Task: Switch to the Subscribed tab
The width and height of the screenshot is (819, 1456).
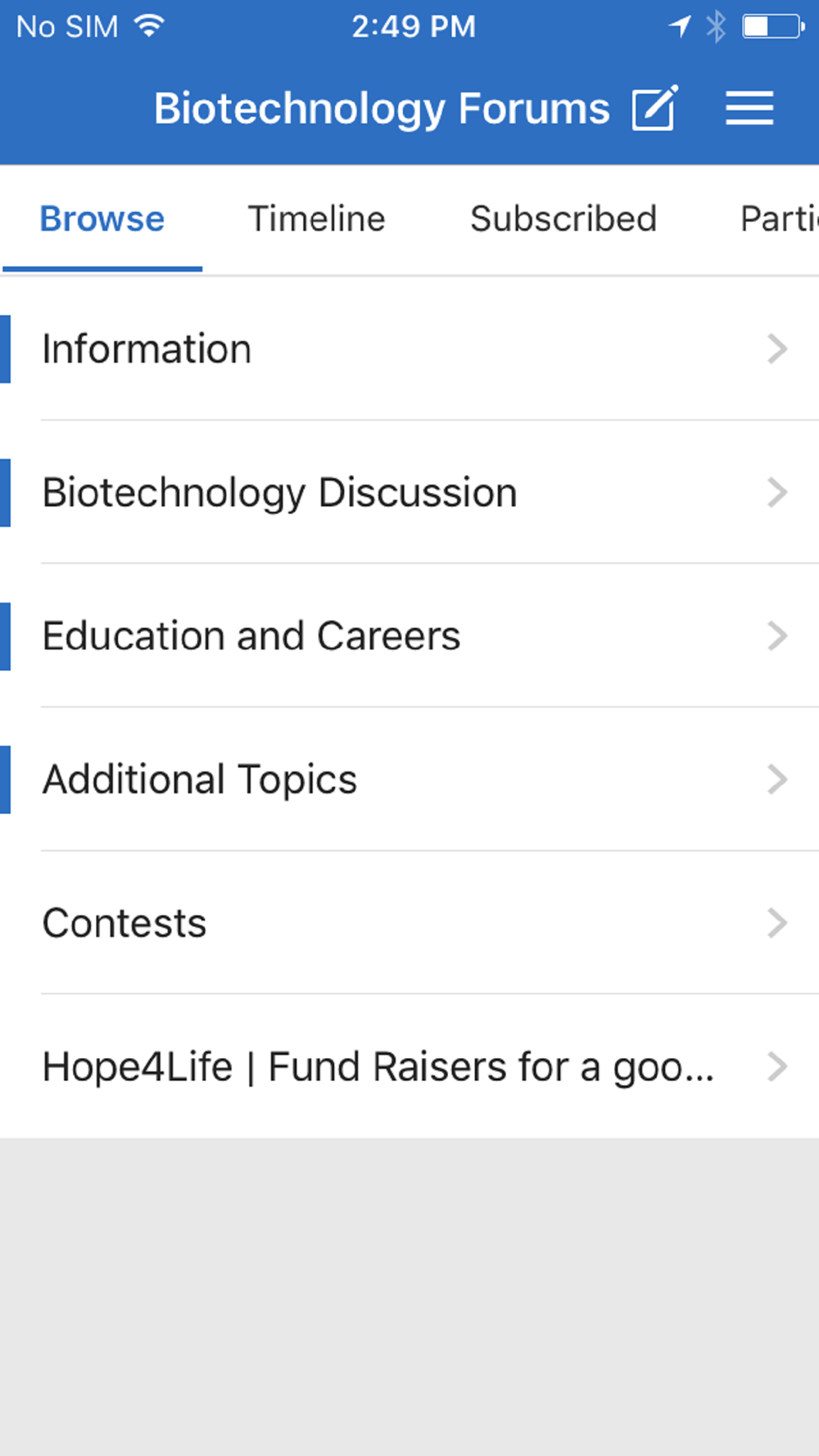Action: 563,219
